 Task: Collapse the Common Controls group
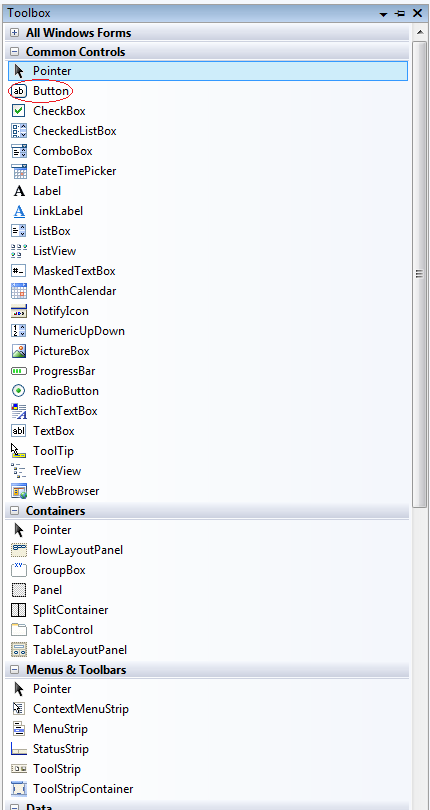click(x=14, y=52)
